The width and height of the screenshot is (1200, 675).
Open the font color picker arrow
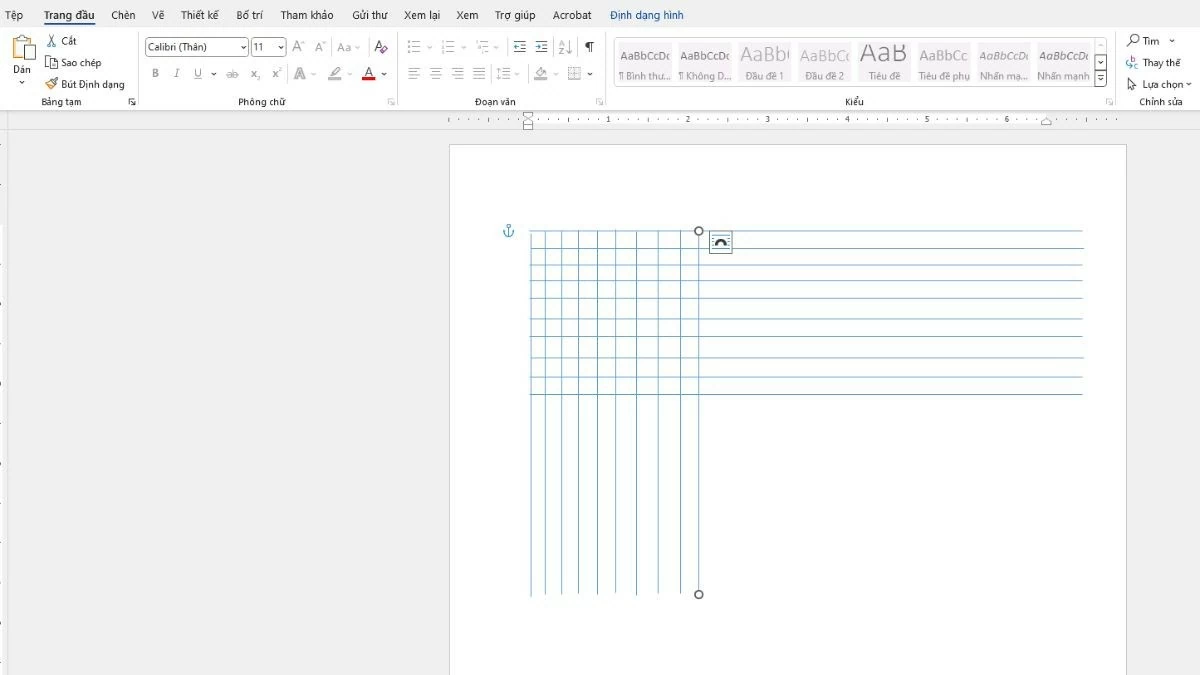[383, 73]
